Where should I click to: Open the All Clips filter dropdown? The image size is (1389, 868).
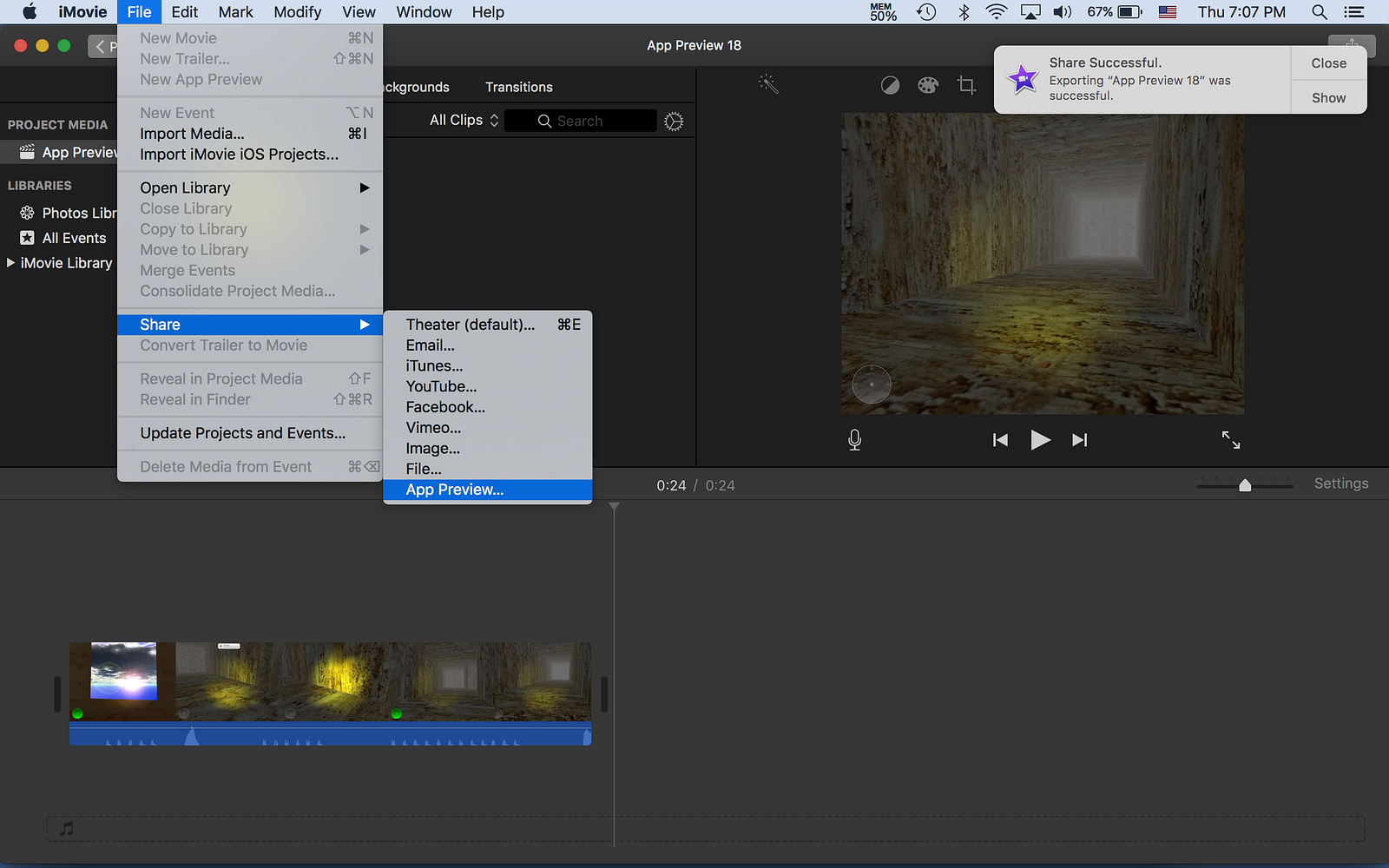pyautogui.click(x=464, y=121)
